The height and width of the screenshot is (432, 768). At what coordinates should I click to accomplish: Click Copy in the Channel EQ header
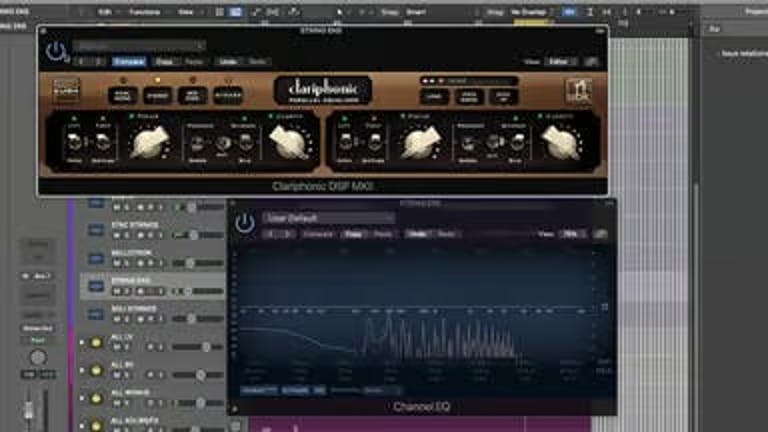point(353,234)
